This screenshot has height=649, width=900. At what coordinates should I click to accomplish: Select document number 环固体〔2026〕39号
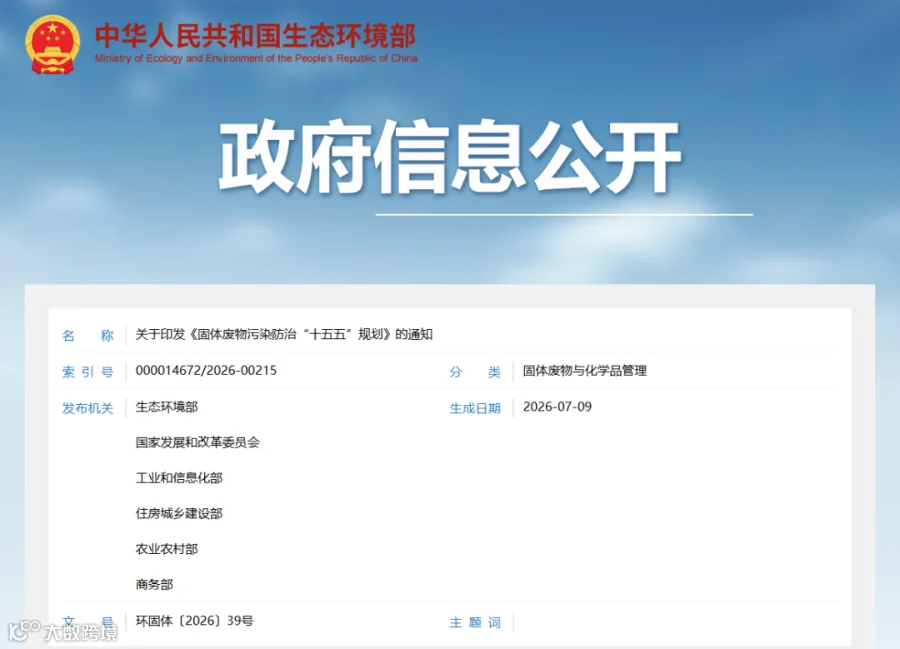195,621
